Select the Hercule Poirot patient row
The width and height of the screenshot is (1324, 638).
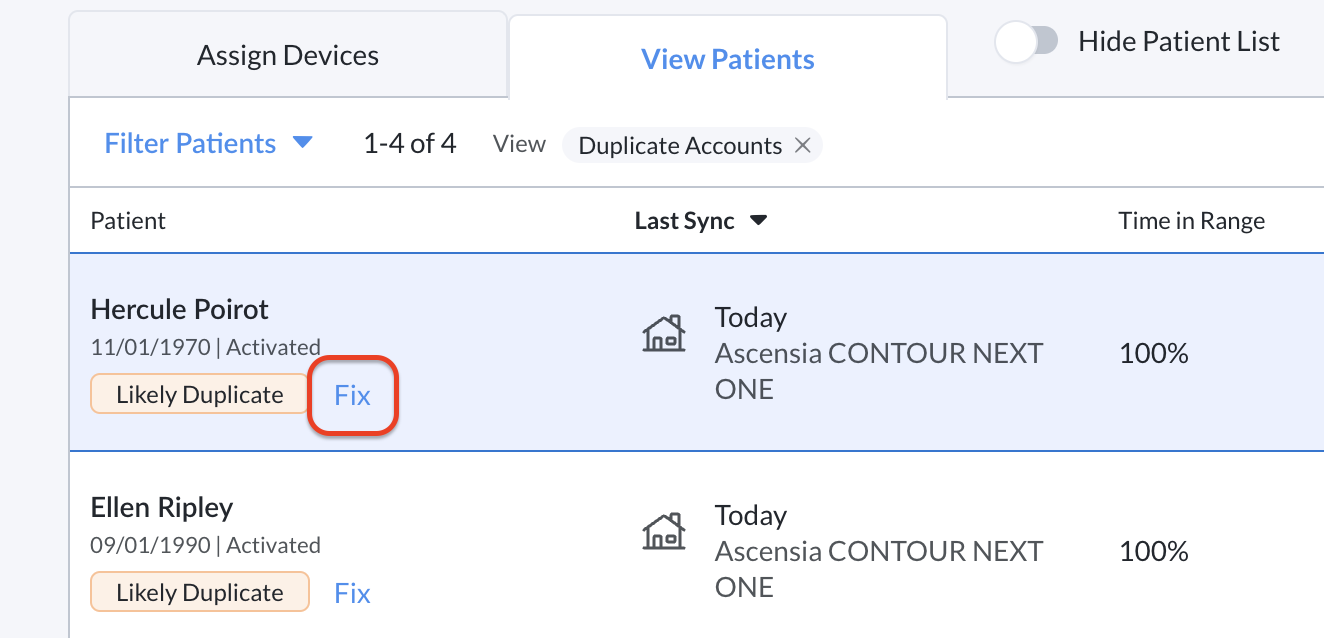coord(179,309)
